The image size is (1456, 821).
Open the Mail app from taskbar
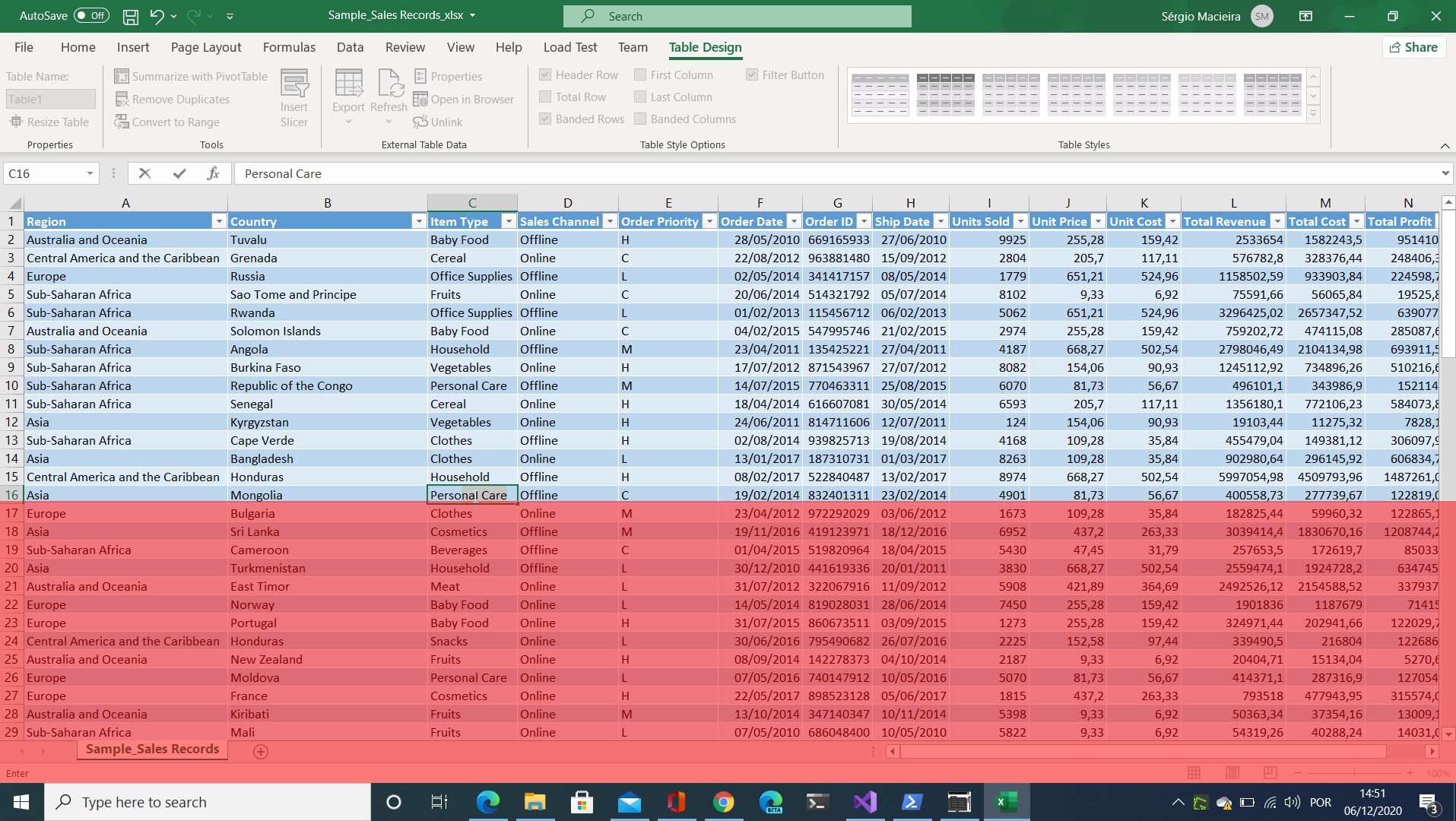(629, 802)
